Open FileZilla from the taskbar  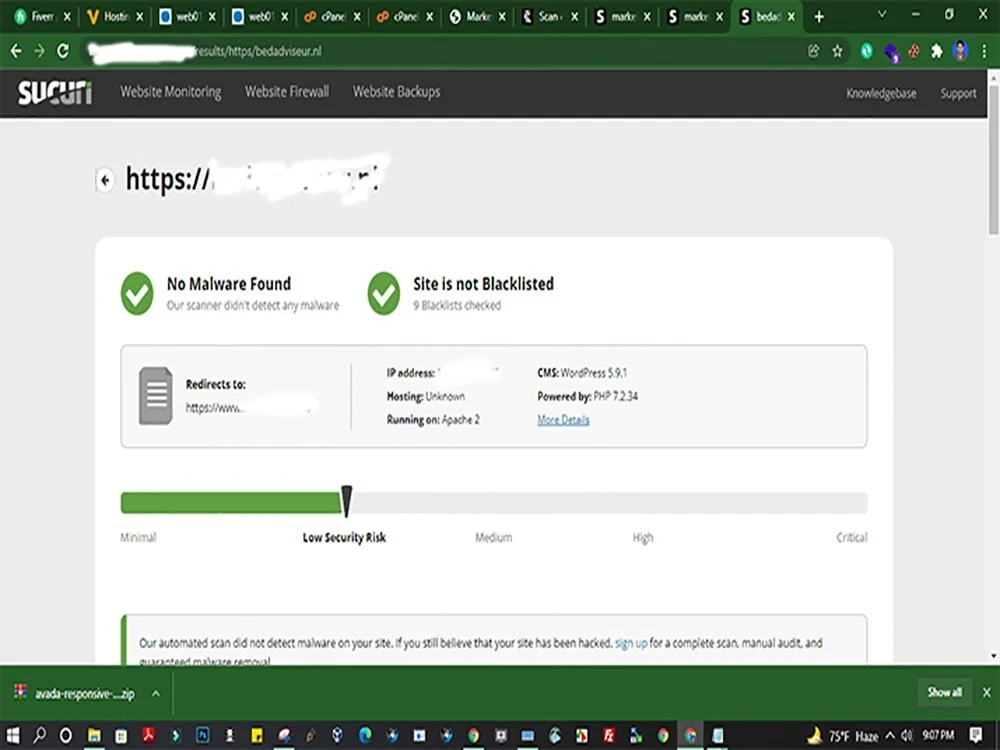pyautogui.click(x=609, y=735)
